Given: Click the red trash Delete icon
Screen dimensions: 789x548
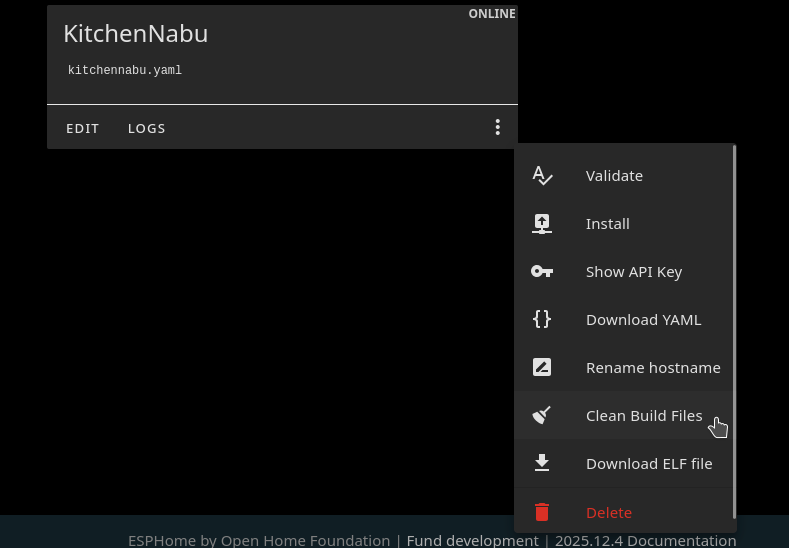Looking at the screenshot, I should pyautogui.click(x=542, y=512).
